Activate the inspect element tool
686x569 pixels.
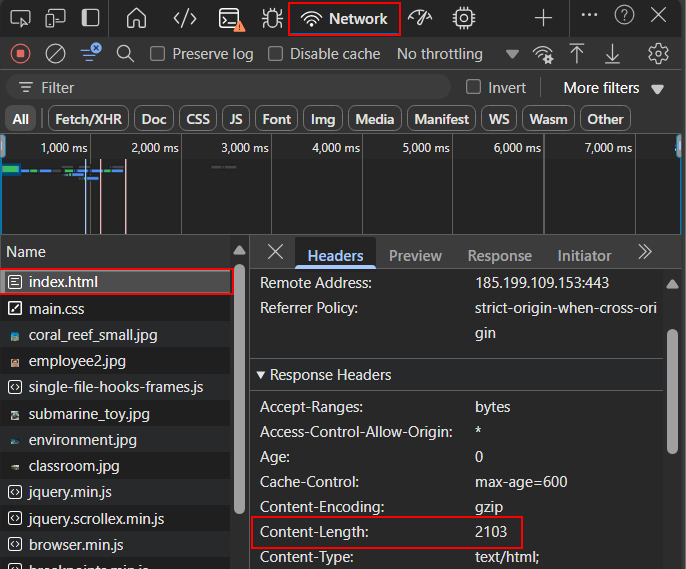pos(20,18)
